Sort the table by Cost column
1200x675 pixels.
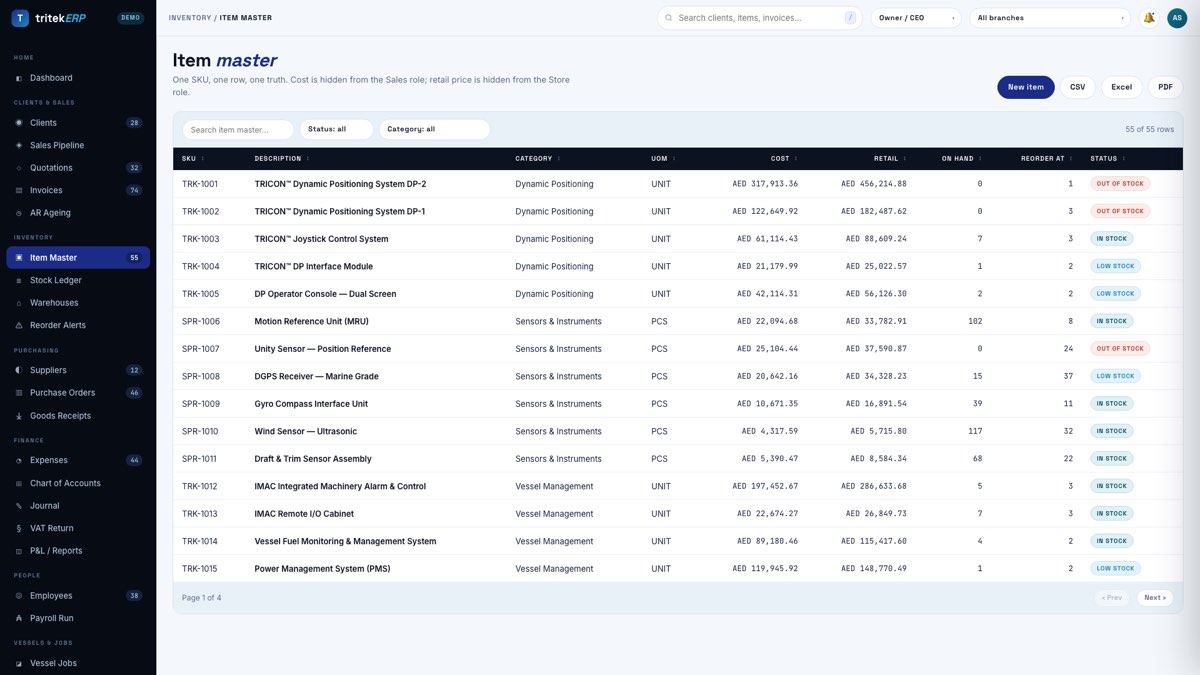784,159
